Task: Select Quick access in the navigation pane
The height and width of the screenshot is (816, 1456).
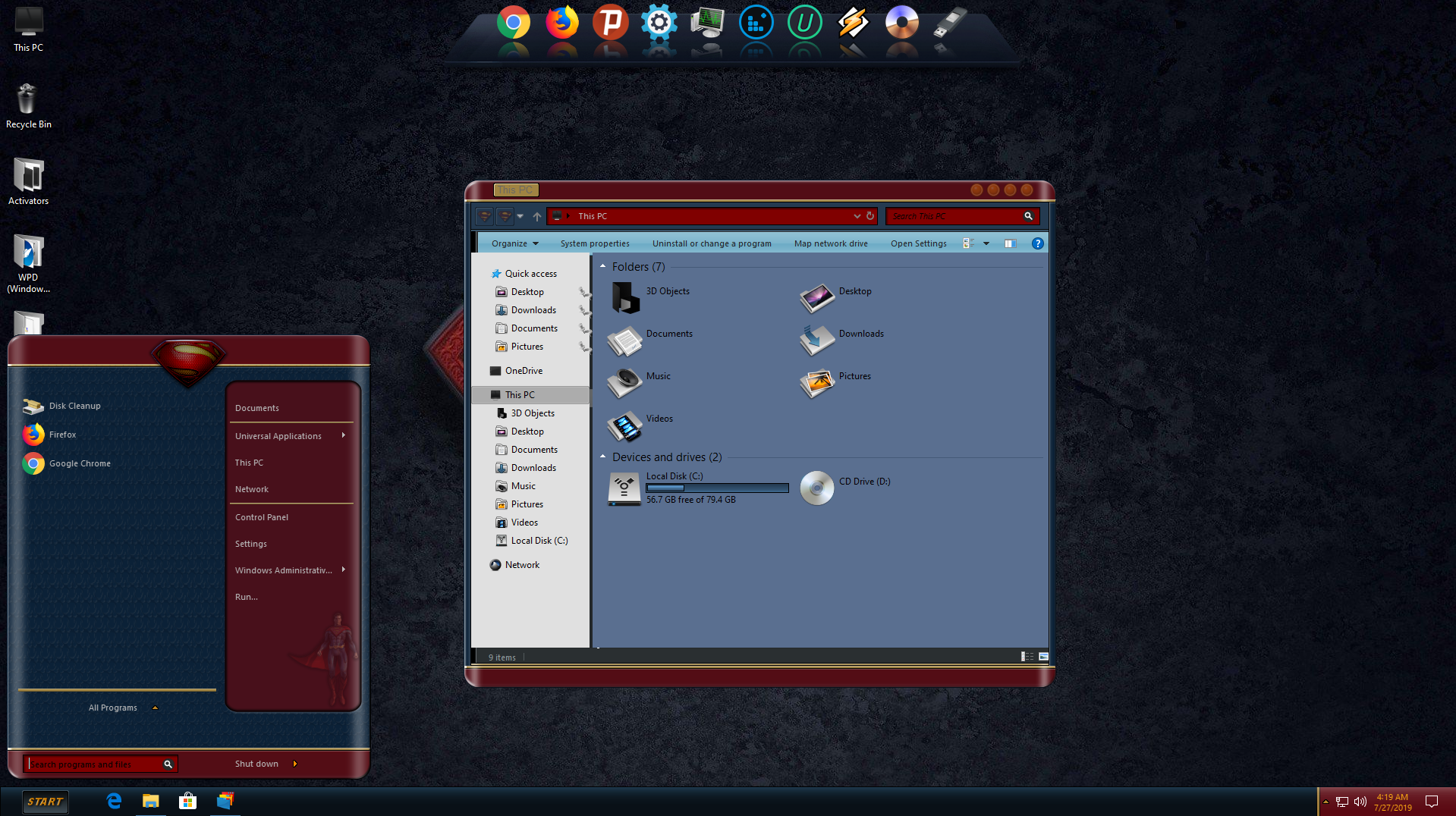Action: point(530,274)
